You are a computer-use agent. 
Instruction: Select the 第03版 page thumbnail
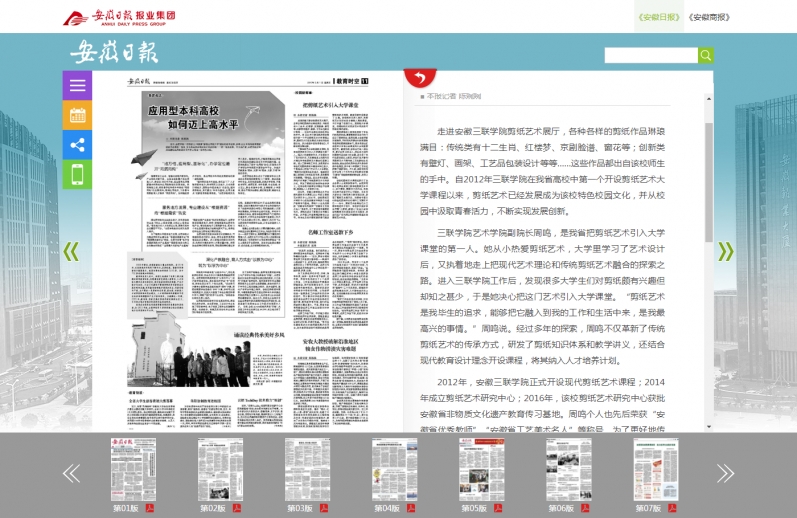306,470
